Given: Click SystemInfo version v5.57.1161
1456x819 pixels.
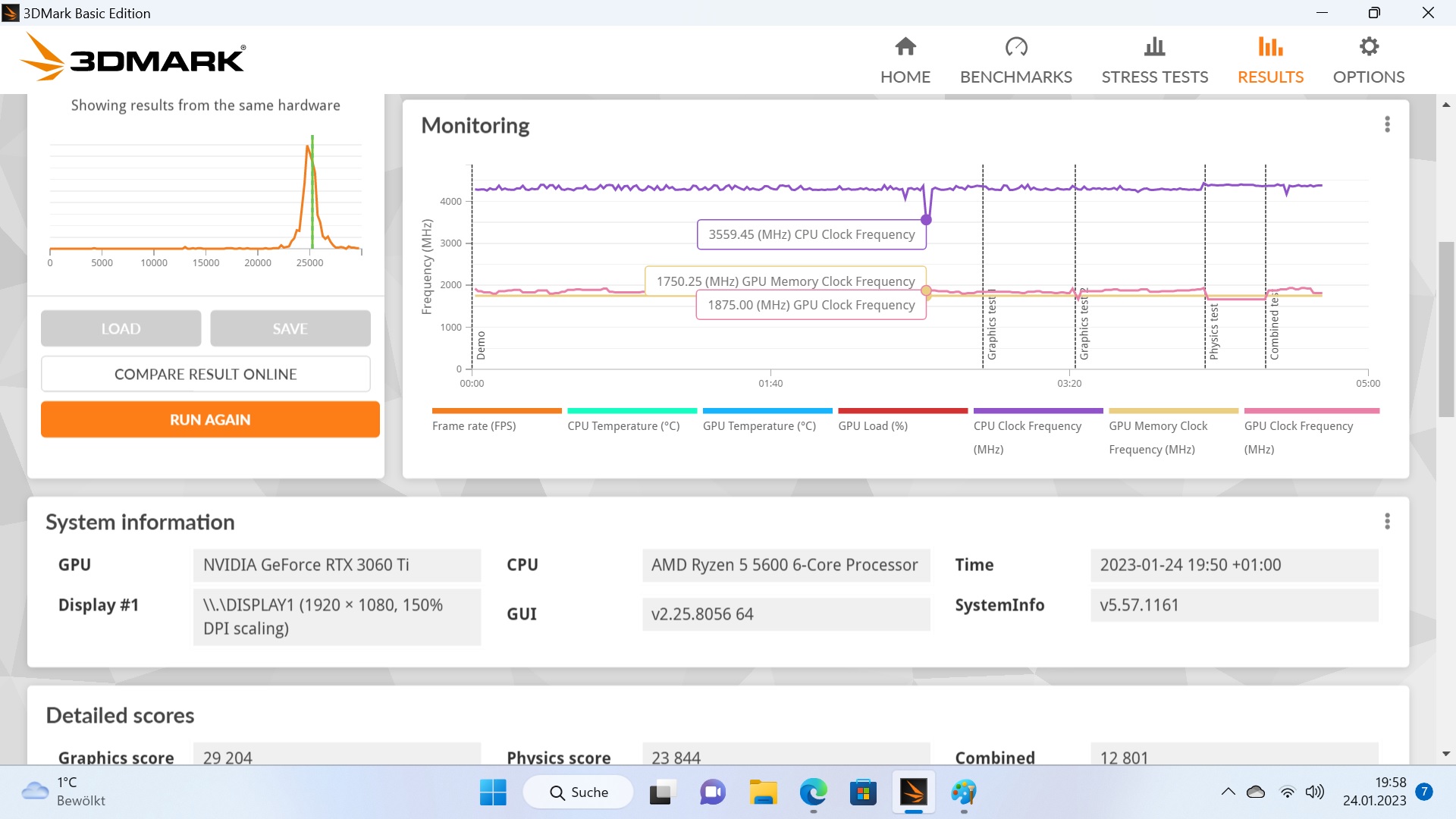Looking at the screenshot, I should coord(1234,605).
